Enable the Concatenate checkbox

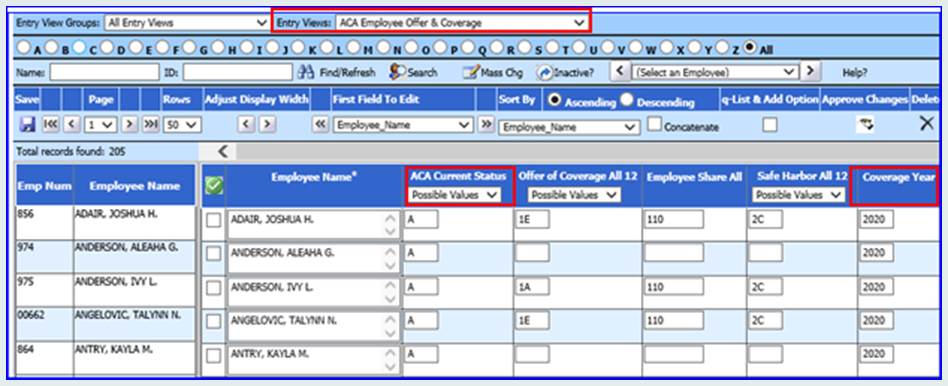[654, 125]
